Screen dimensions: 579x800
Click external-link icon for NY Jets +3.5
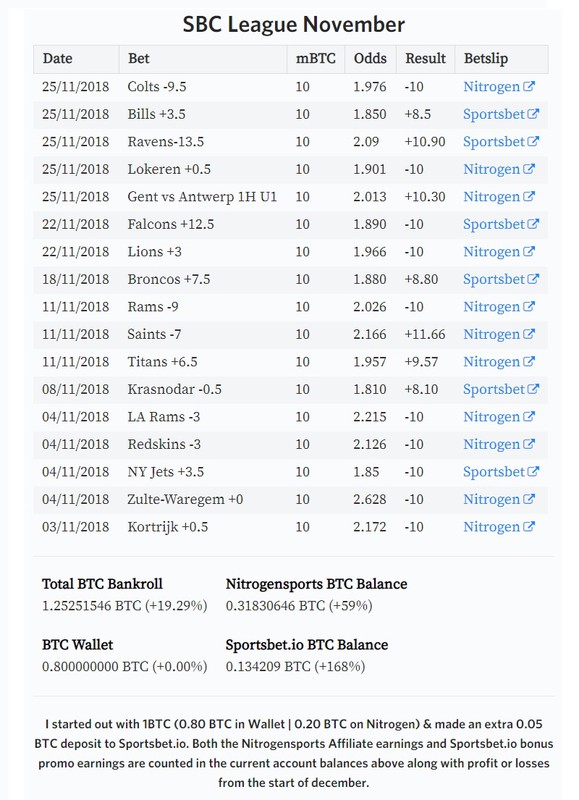coord(533,472)
